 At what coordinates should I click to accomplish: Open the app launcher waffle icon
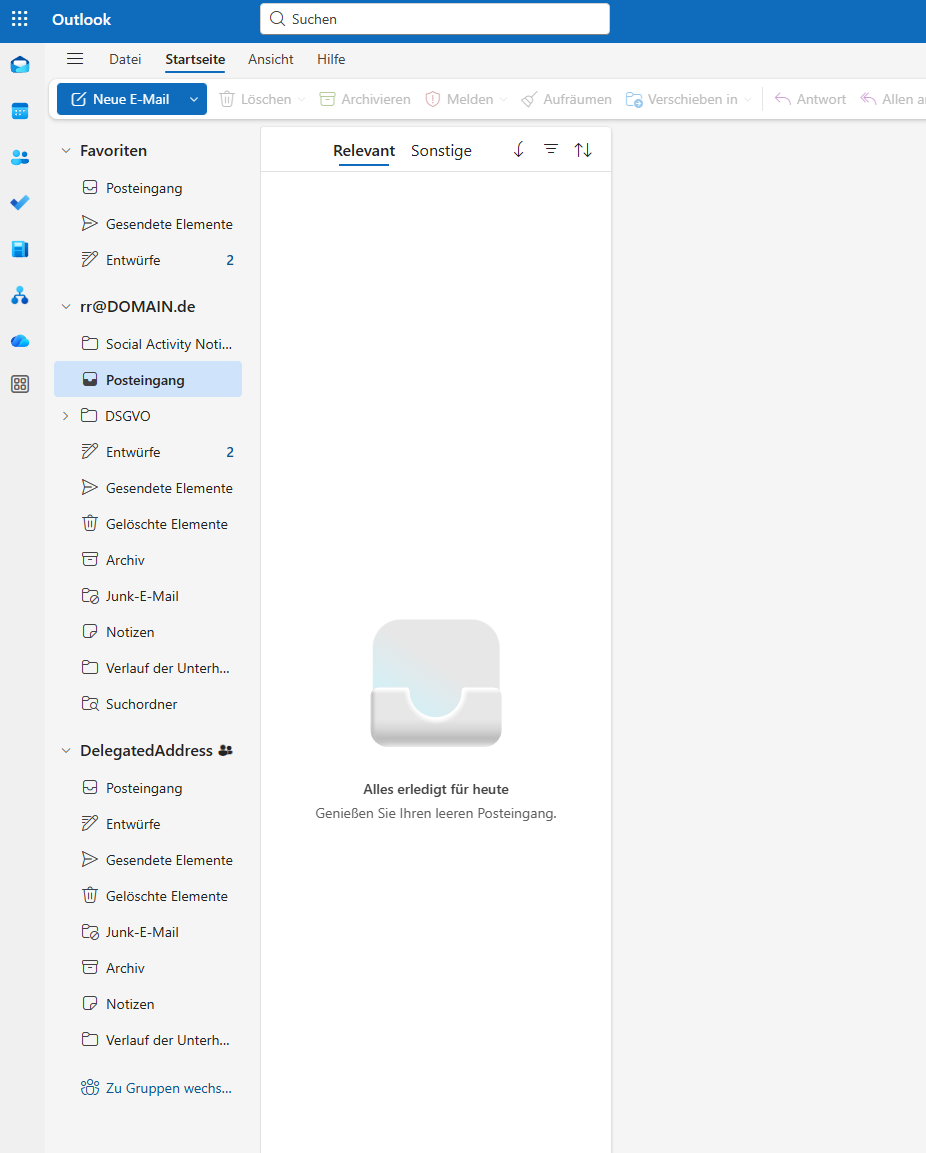[x=20, y=19]
